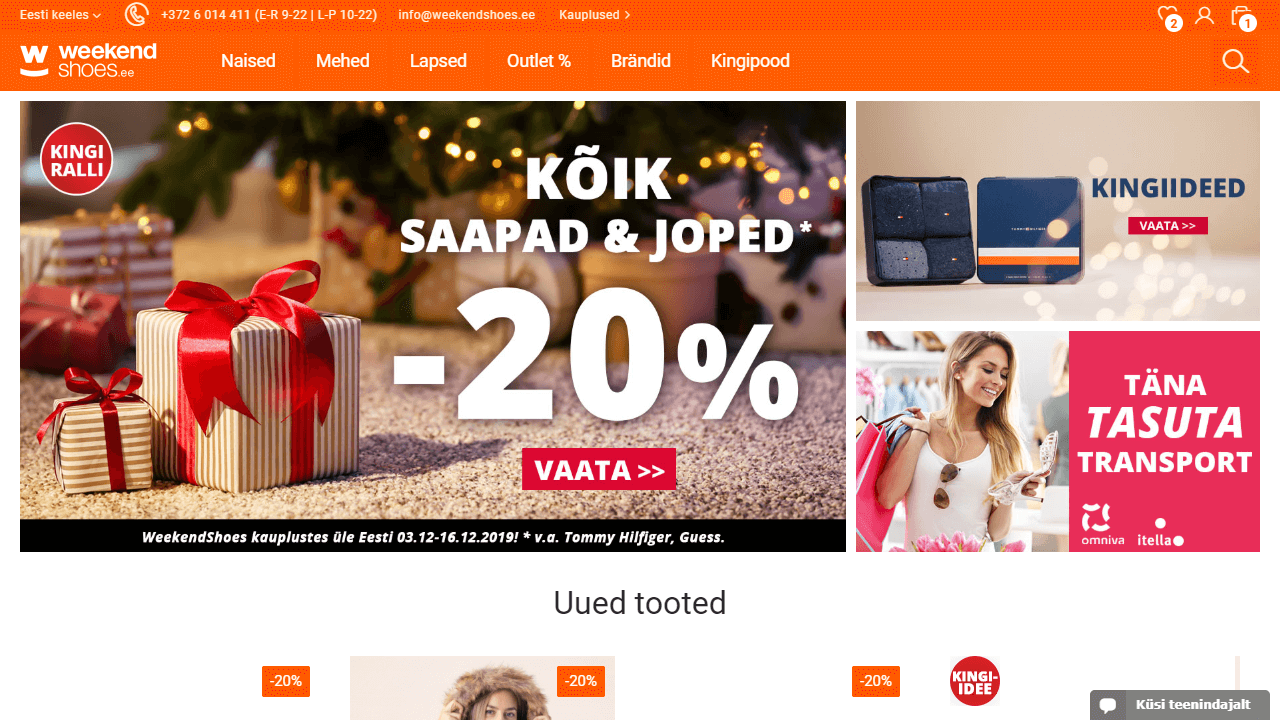The height and width of the screenshot is (720, 1280).
Task: Open the Naised menu
Action: pyautogui.click(x=248, y=61)
